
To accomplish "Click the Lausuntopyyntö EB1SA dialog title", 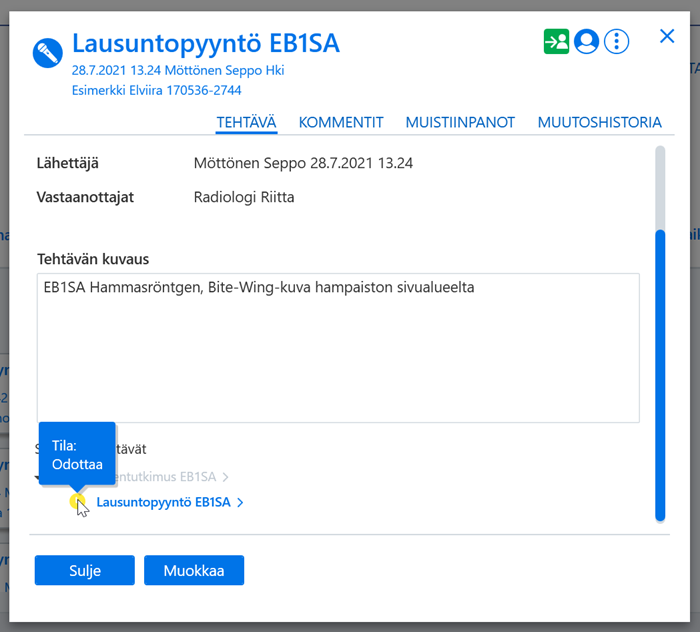I will (x=206, y=43).
